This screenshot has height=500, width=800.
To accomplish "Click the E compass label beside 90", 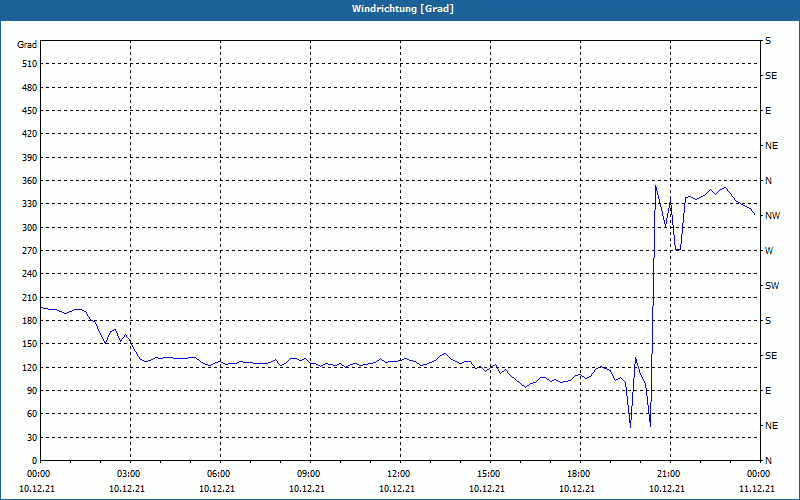I will pos(768,391).
